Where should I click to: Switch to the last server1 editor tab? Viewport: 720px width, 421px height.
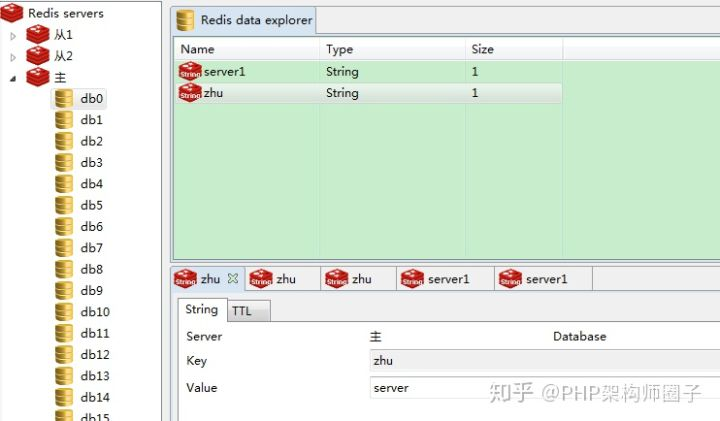pos(544,279)
